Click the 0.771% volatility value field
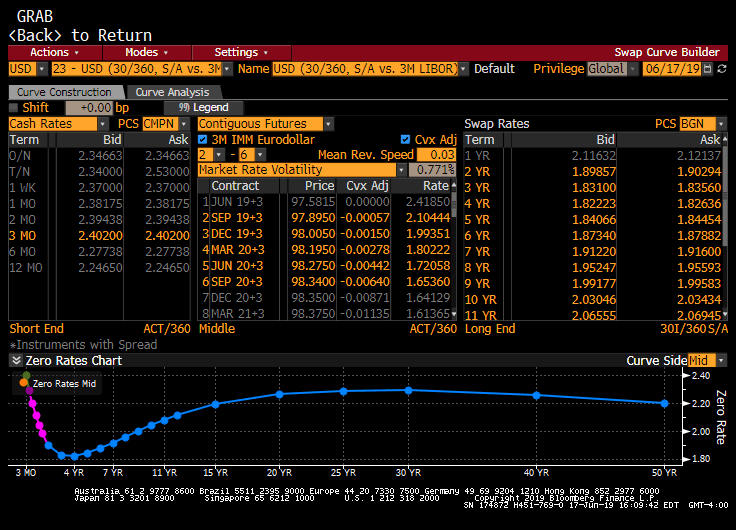The height and width of the screenshot is (530, 736). click(x=432, y=170)
